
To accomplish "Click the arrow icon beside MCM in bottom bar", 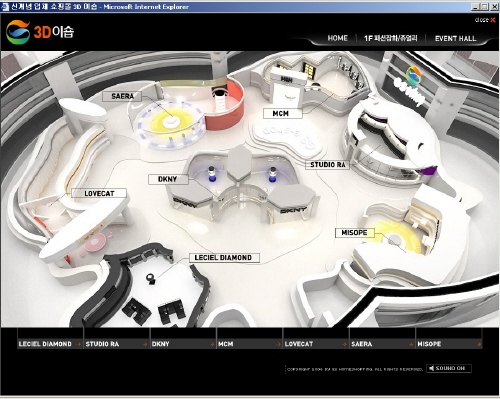I will pos(278,344).
